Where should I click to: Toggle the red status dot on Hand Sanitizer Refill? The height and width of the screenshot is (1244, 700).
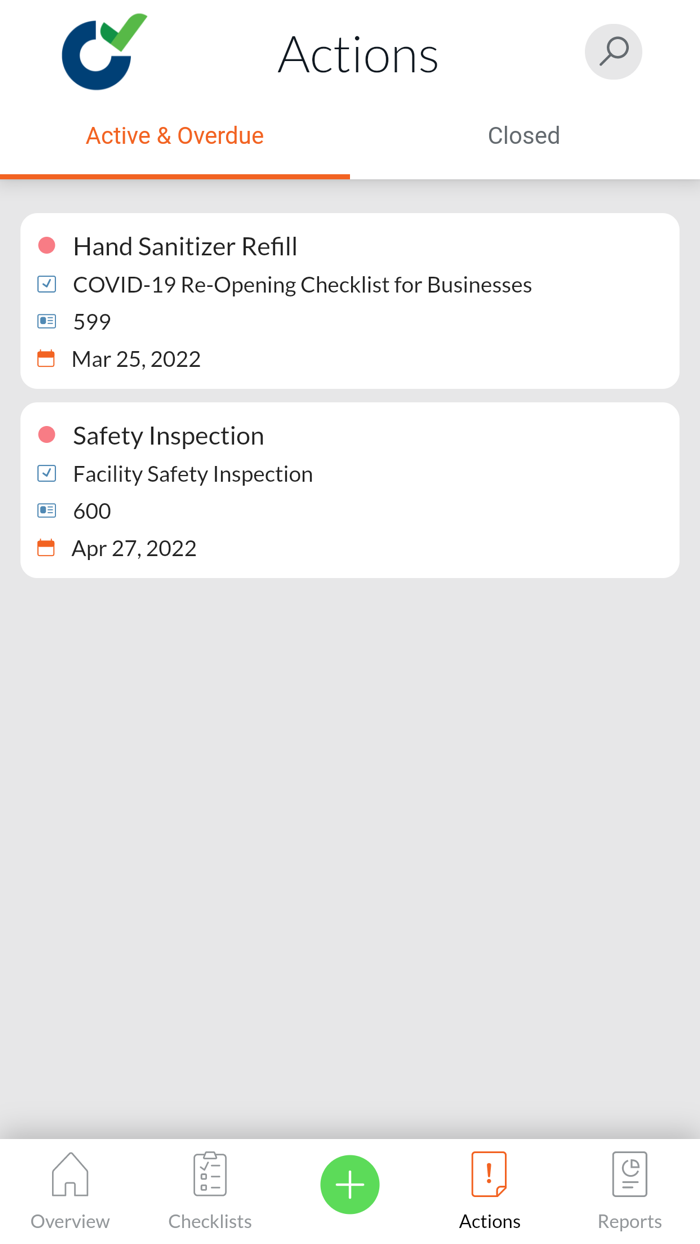47,245
